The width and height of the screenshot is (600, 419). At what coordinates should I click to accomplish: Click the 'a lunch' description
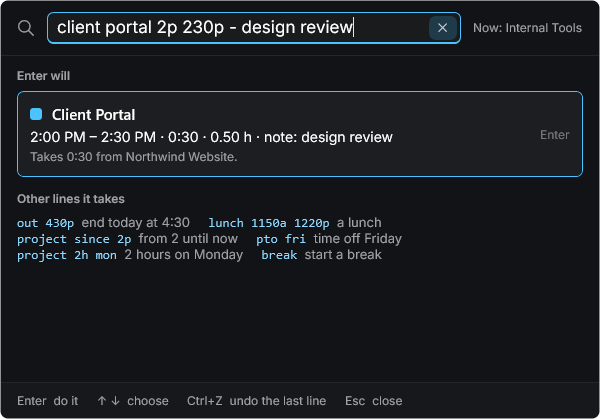[359, 223]
